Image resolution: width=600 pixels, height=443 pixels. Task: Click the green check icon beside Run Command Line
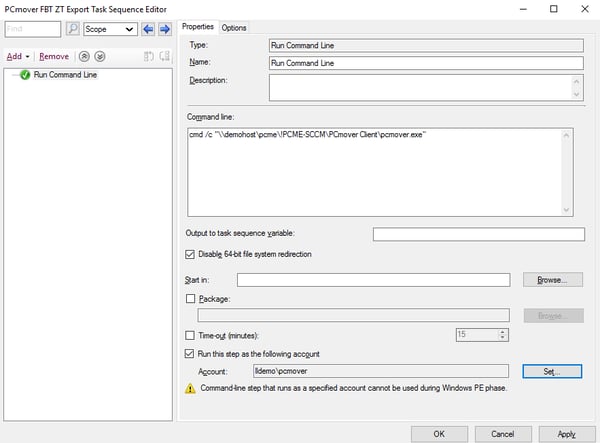(25, 75)
